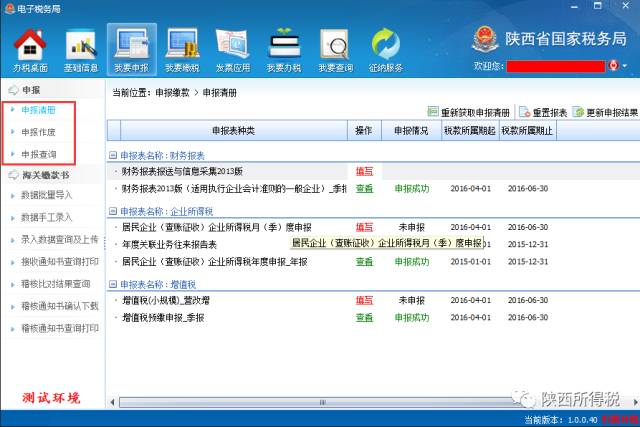Viewport: 640px width, 427px height.
Task: Click 未申报 status of 增值税(小规模) row
Action: click(411, 300)
